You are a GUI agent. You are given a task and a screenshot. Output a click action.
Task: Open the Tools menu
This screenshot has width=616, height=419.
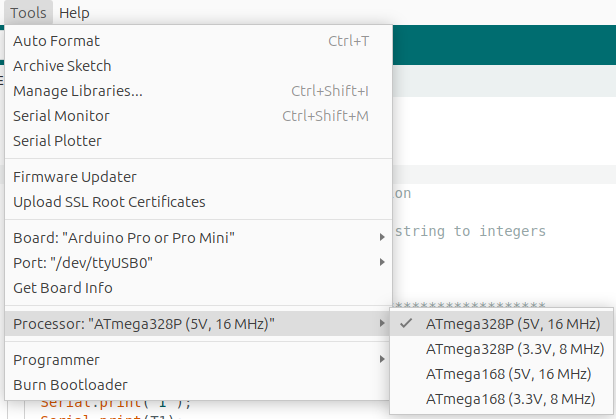pyautogui.click(x=28, y=13)
